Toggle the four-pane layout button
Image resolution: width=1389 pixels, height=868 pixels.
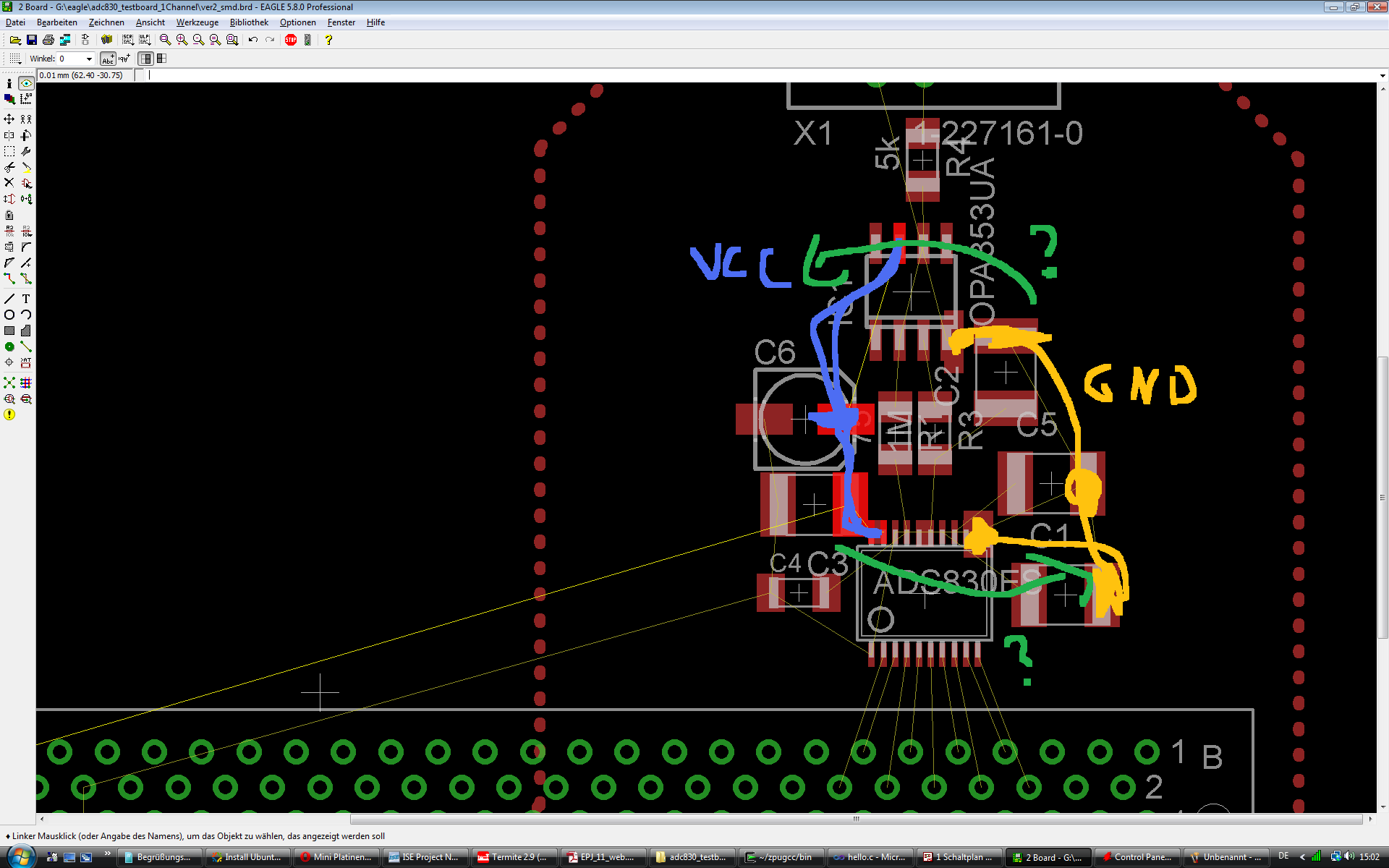tap(161, 59)
